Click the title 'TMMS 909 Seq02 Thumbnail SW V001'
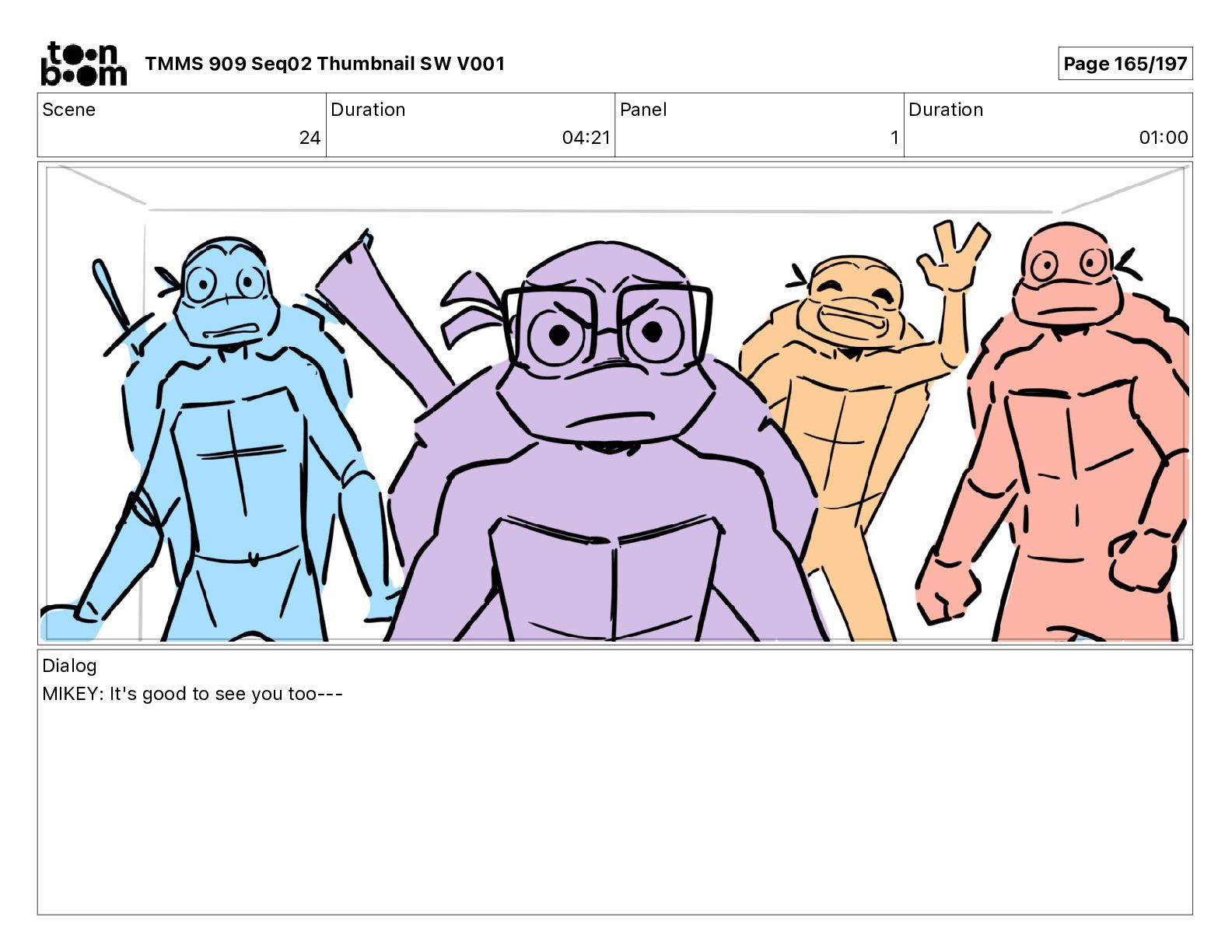This screenshot has height=952, width=1232. coord(324,64)
